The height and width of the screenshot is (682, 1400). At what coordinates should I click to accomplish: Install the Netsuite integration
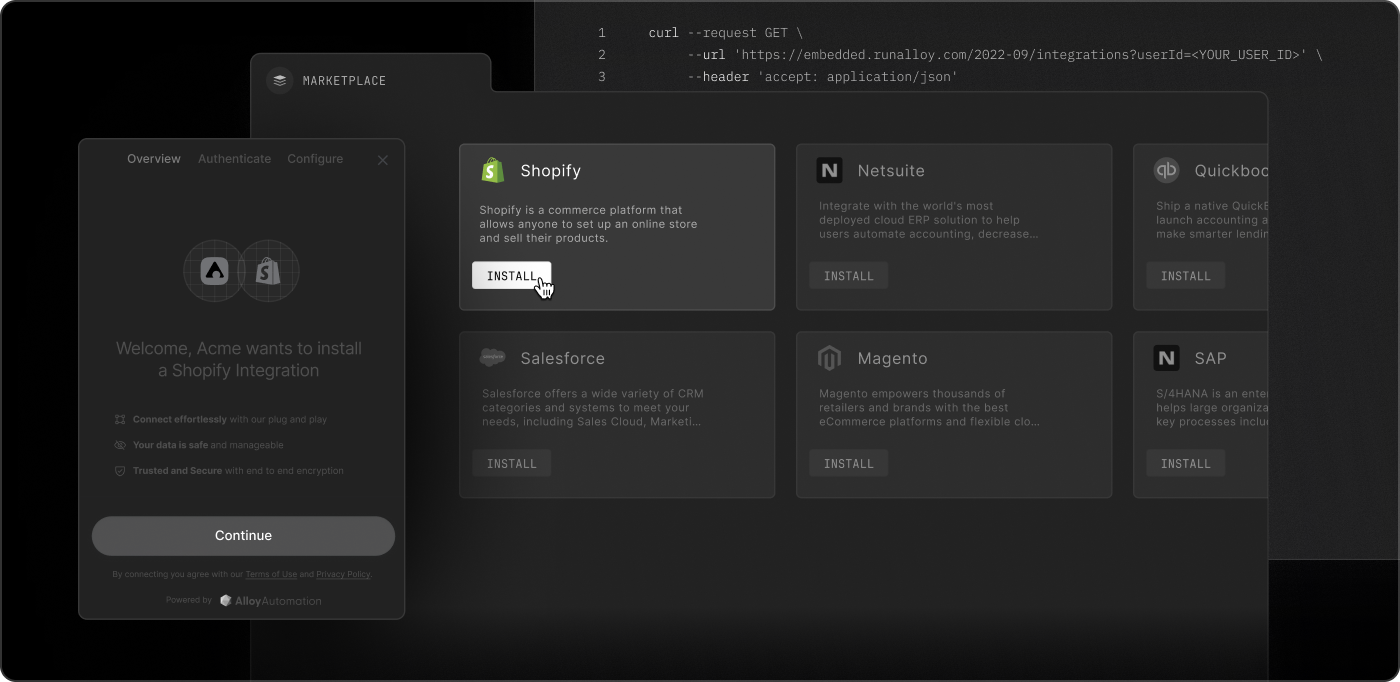848,276
